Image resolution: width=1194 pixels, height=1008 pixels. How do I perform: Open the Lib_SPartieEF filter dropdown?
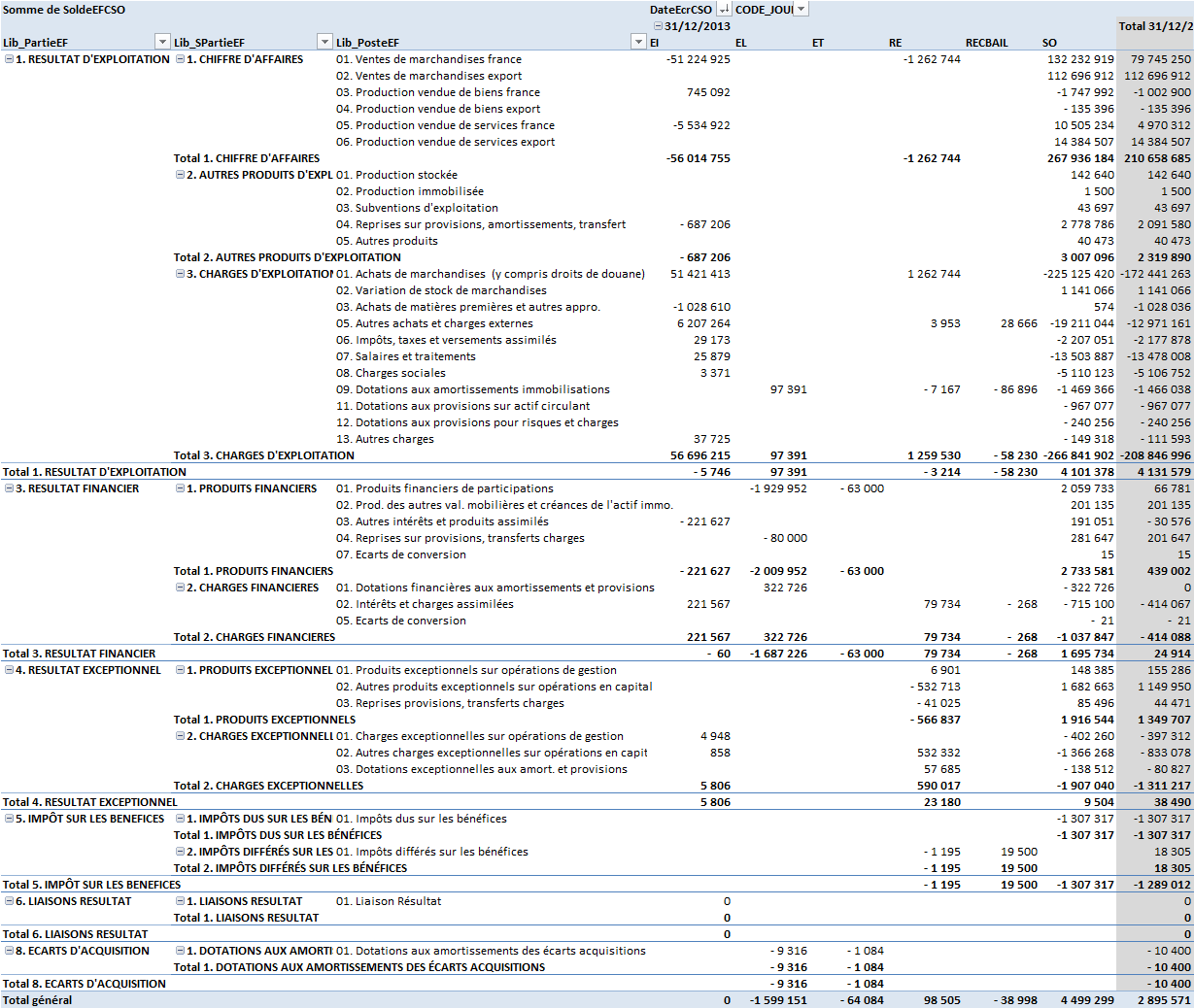324,42
